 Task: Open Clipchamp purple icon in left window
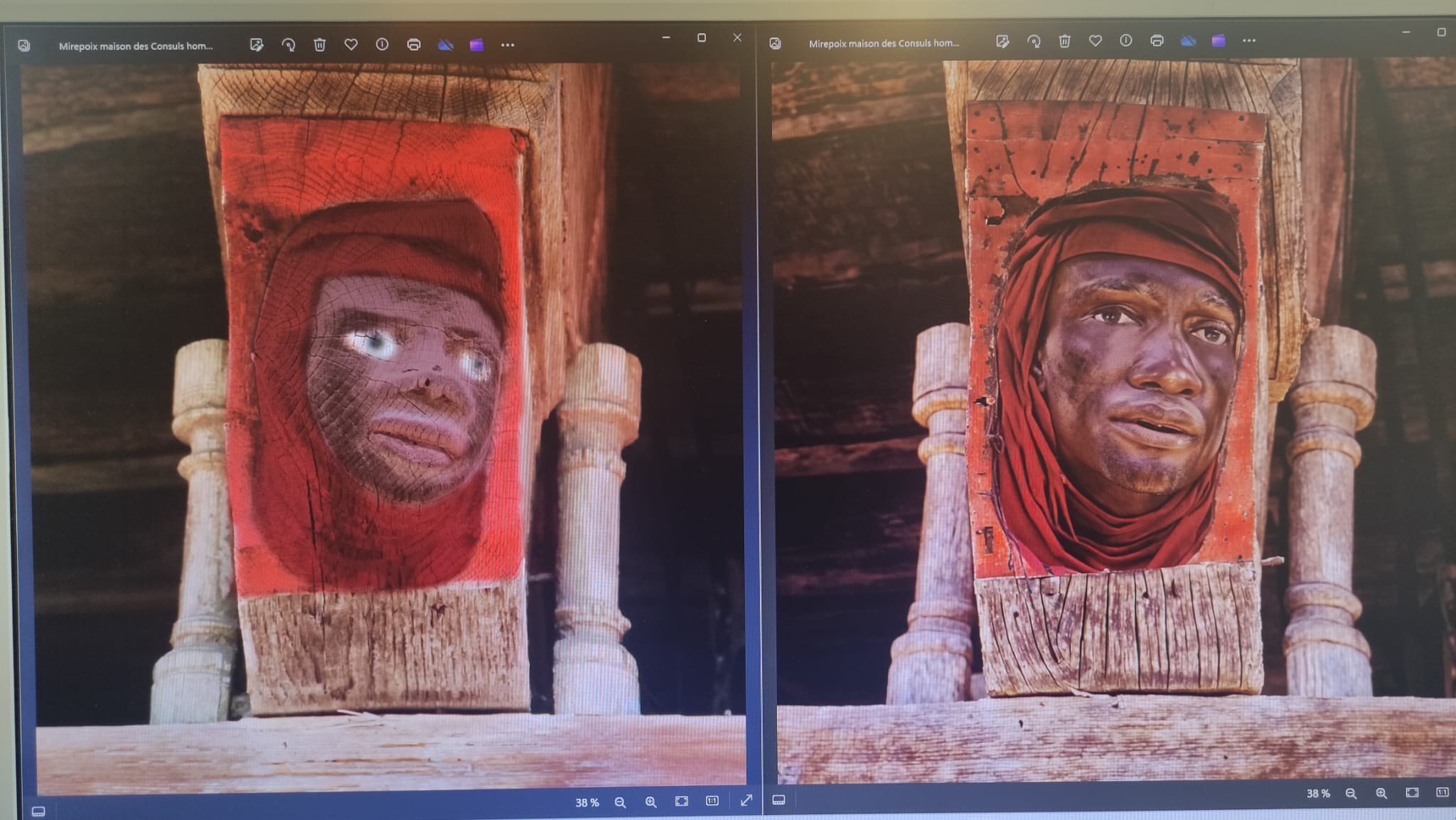477,45
